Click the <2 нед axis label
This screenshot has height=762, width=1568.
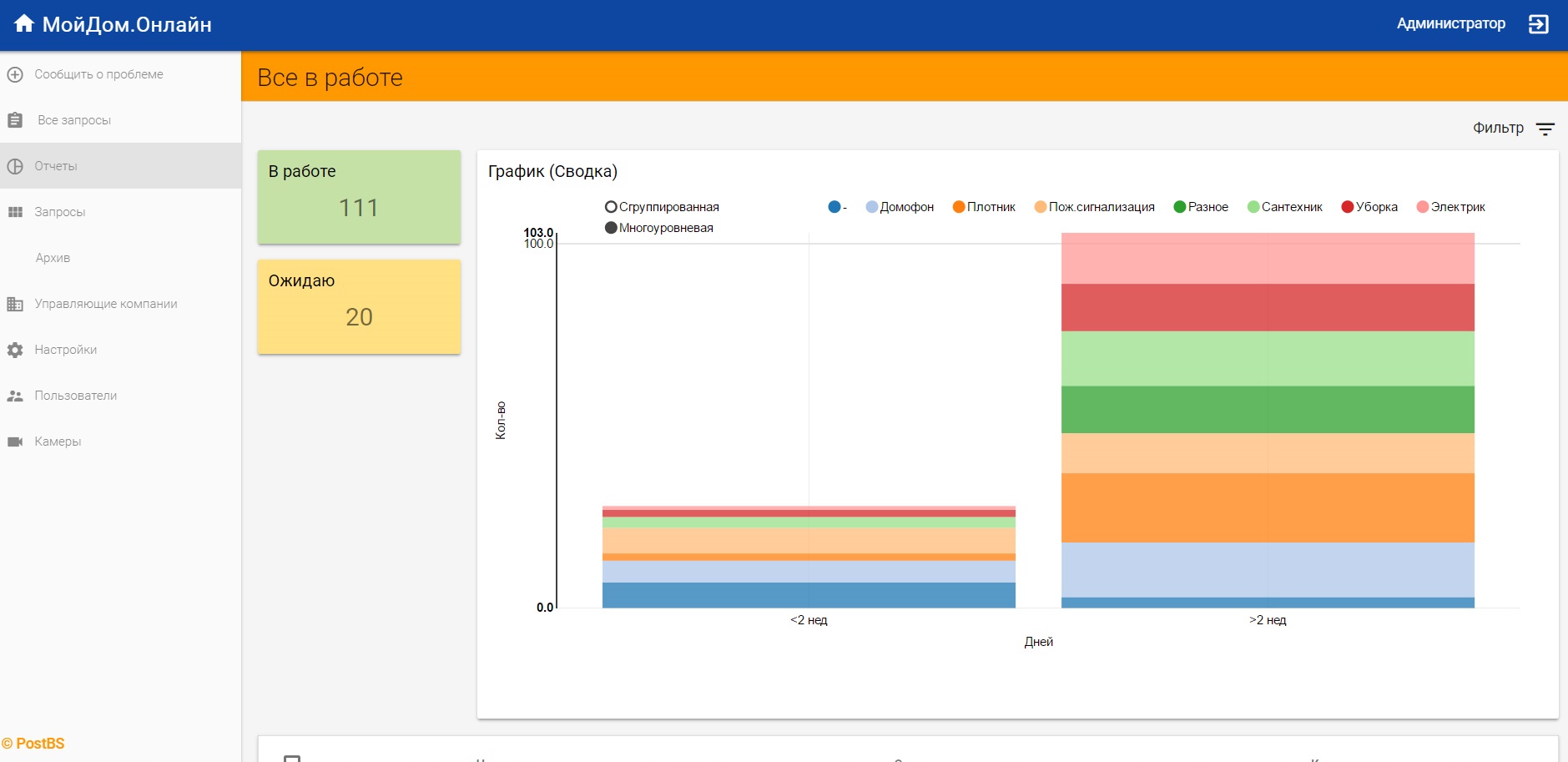tap(809, 620)
